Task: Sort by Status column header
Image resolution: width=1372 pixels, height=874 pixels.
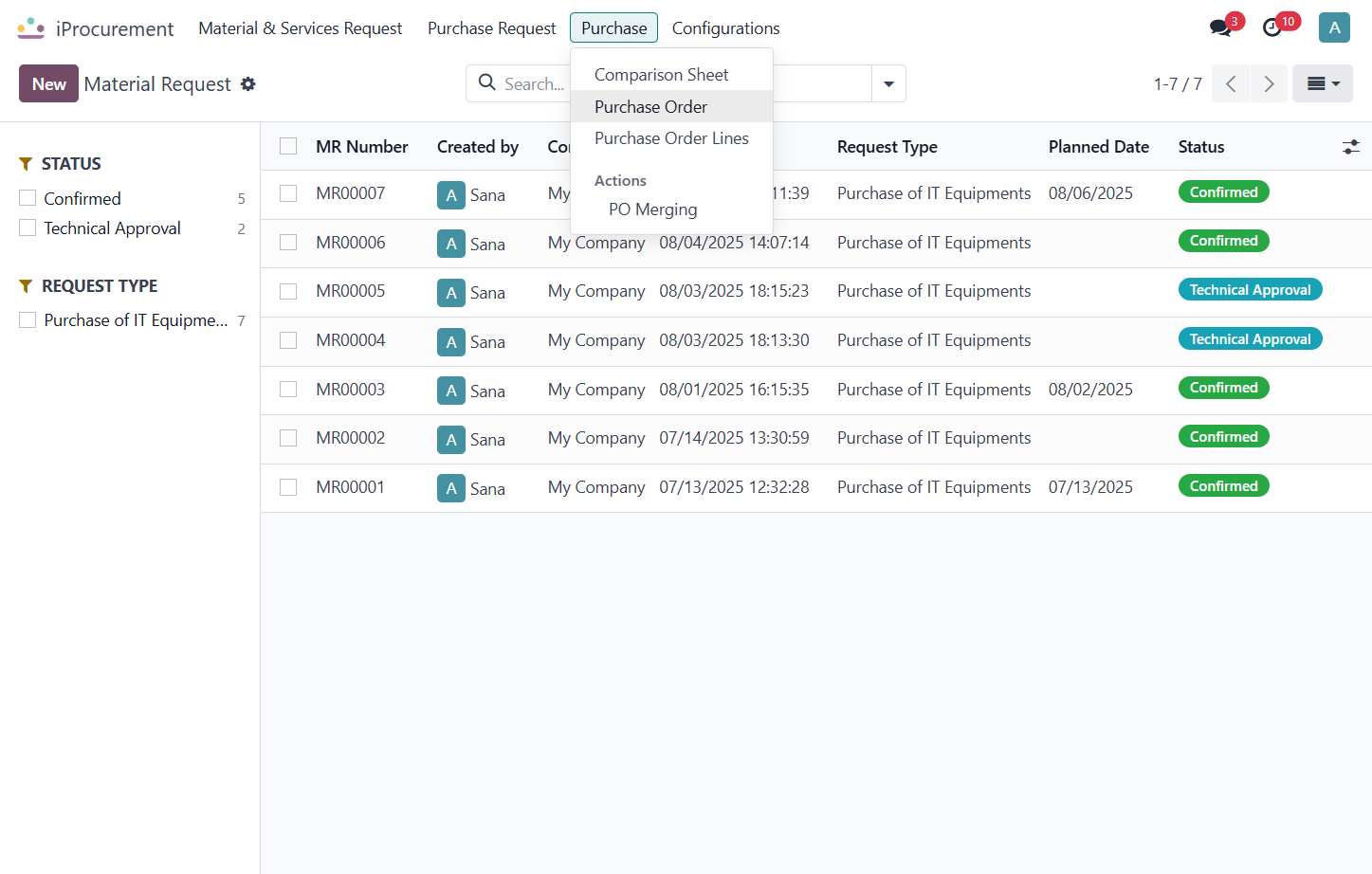Action: point(1201,147)
